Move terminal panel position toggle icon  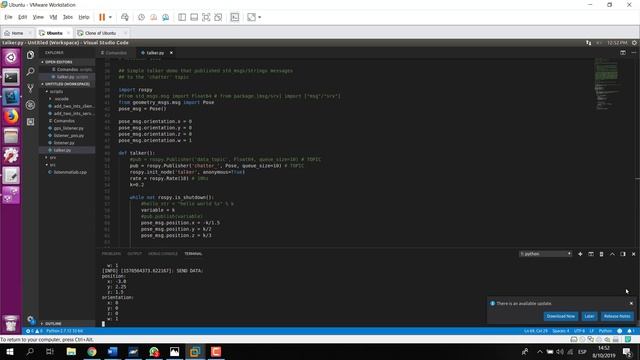(623, 254)
